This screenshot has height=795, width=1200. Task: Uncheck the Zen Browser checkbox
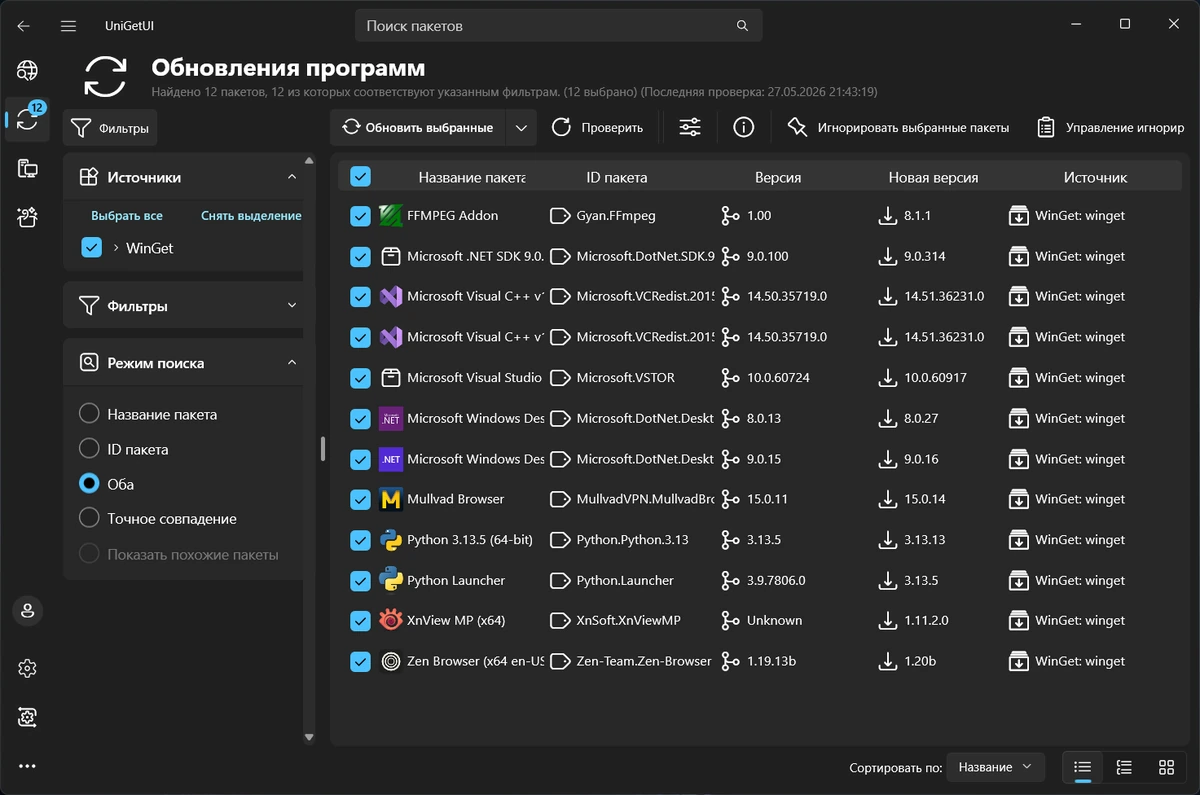pyautogui.click(x=360, y=662)
